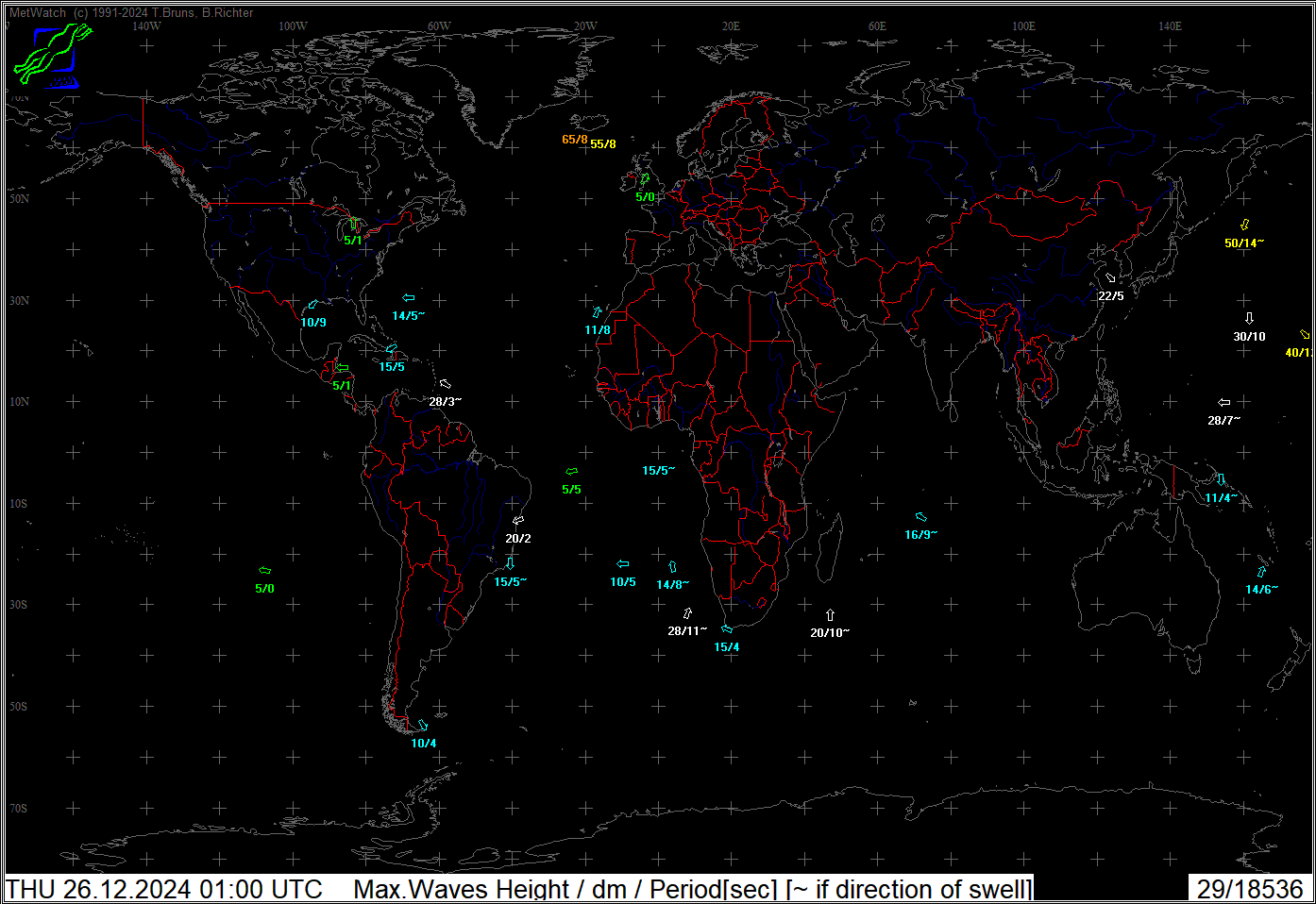Click the orange 65/8 wave value
The height and width of the screenshot is (904, 1316).
tap(574, 140)
